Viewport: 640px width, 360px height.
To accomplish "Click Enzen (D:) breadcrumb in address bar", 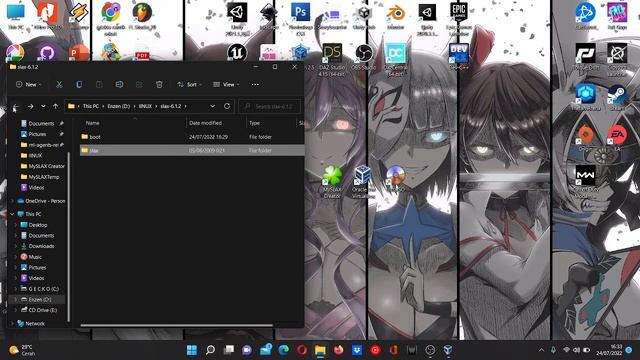I will pyautogui.click(x=118, y=106).
